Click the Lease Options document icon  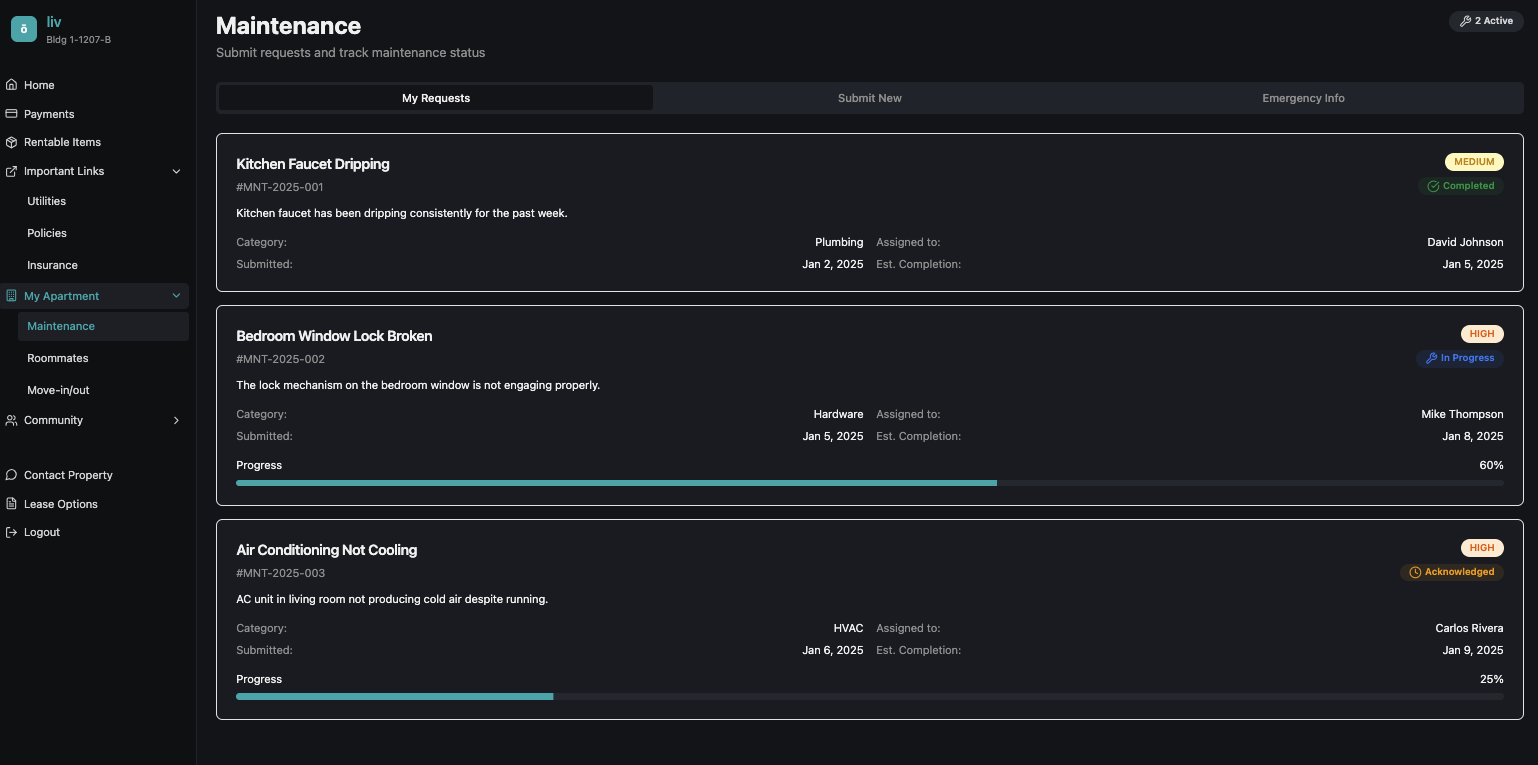pyautogui.click(x=12, y=504)
